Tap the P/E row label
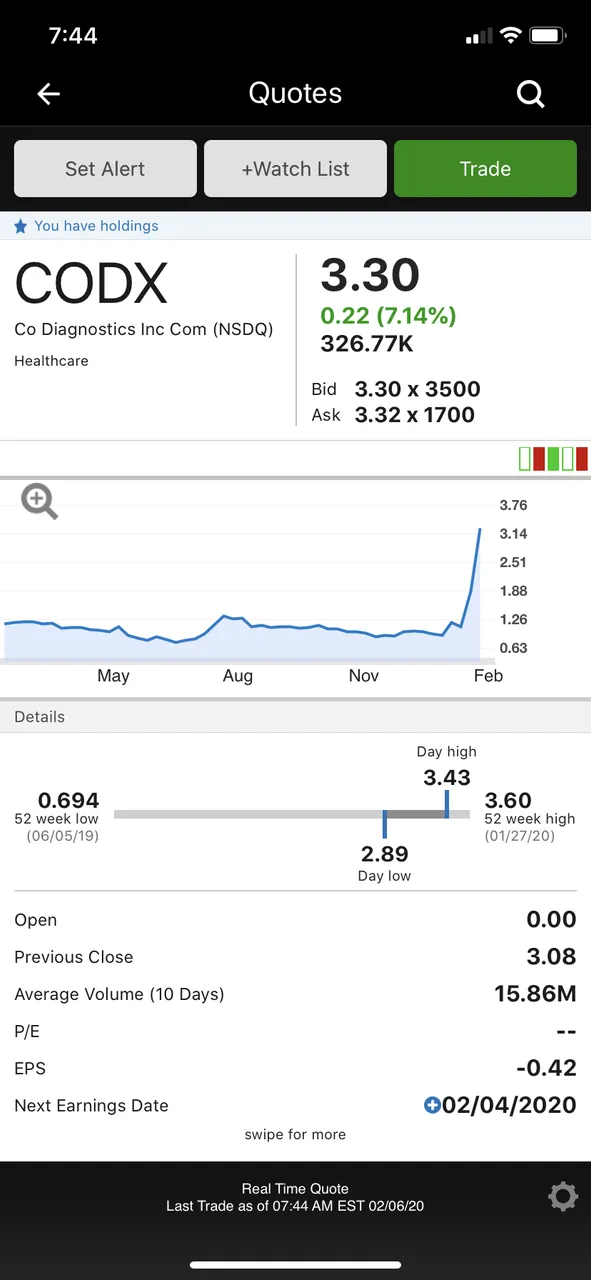Viewport: 591px width, 1280px height. coord(27,1031)
